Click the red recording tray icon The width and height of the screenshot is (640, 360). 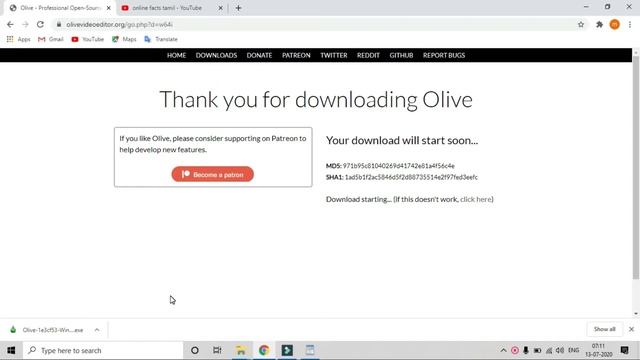[515, 350]
